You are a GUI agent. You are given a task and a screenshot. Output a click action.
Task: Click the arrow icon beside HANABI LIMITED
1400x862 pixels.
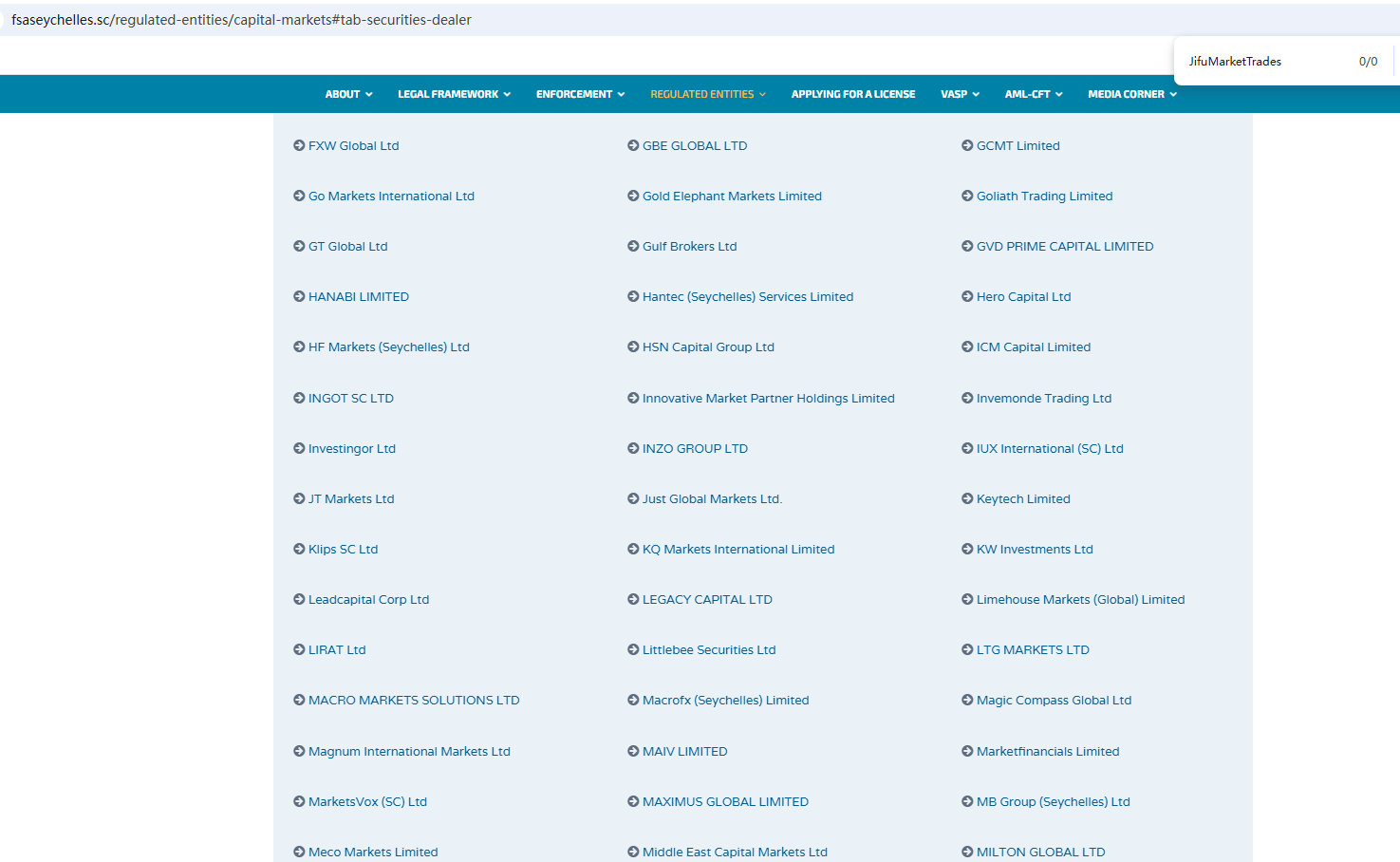coord(299,296)
